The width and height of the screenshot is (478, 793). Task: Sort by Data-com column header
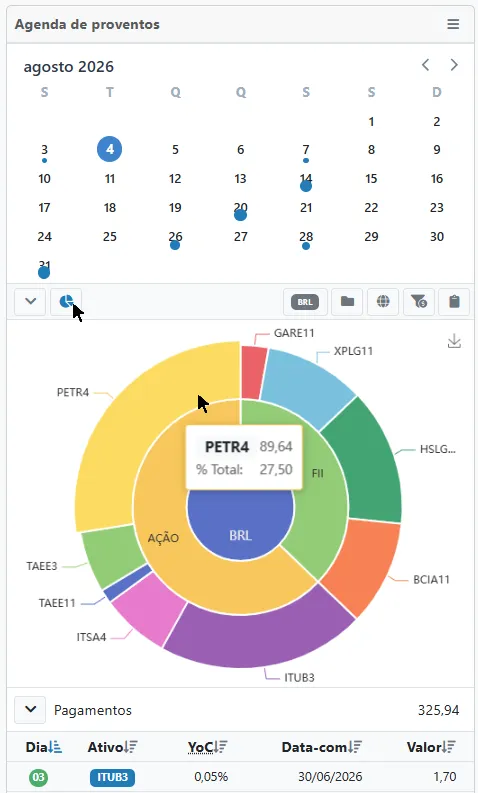pyautogui.click(x=321, y=747)
